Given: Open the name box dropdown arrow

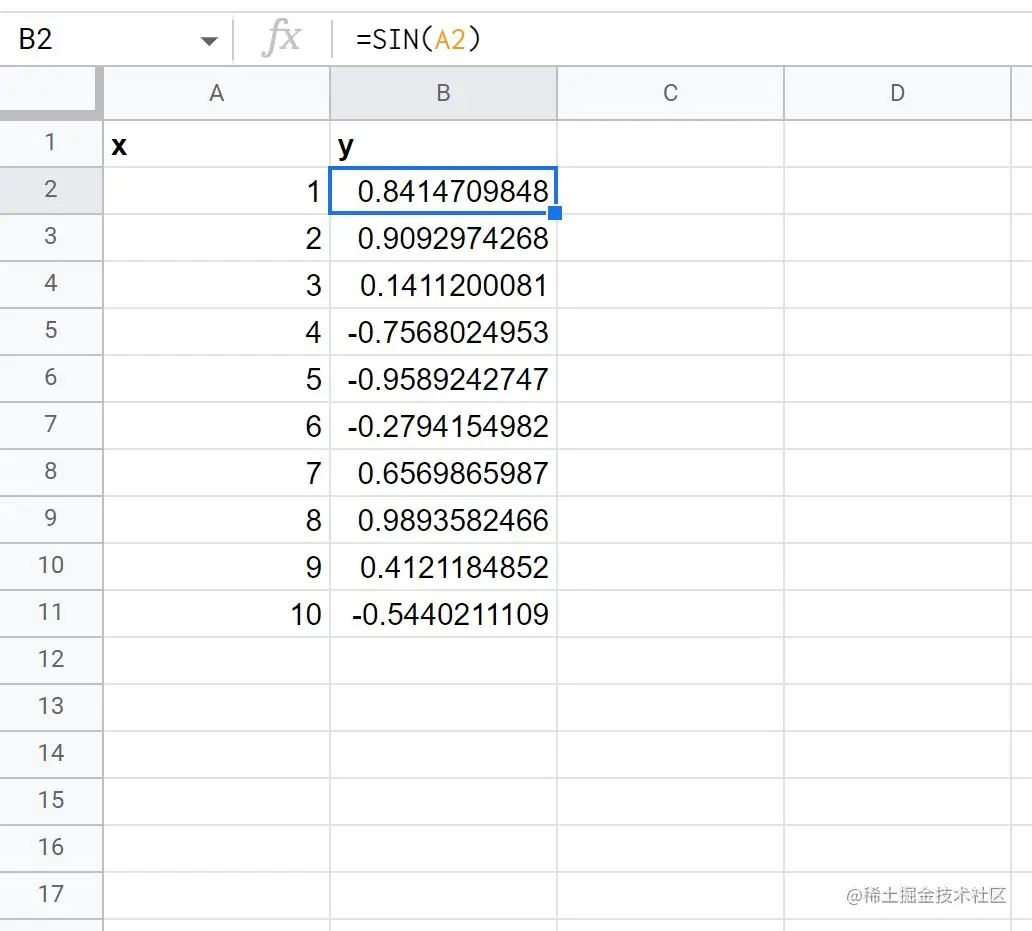Looking at the screenshot, I should [x=209, y=41].
